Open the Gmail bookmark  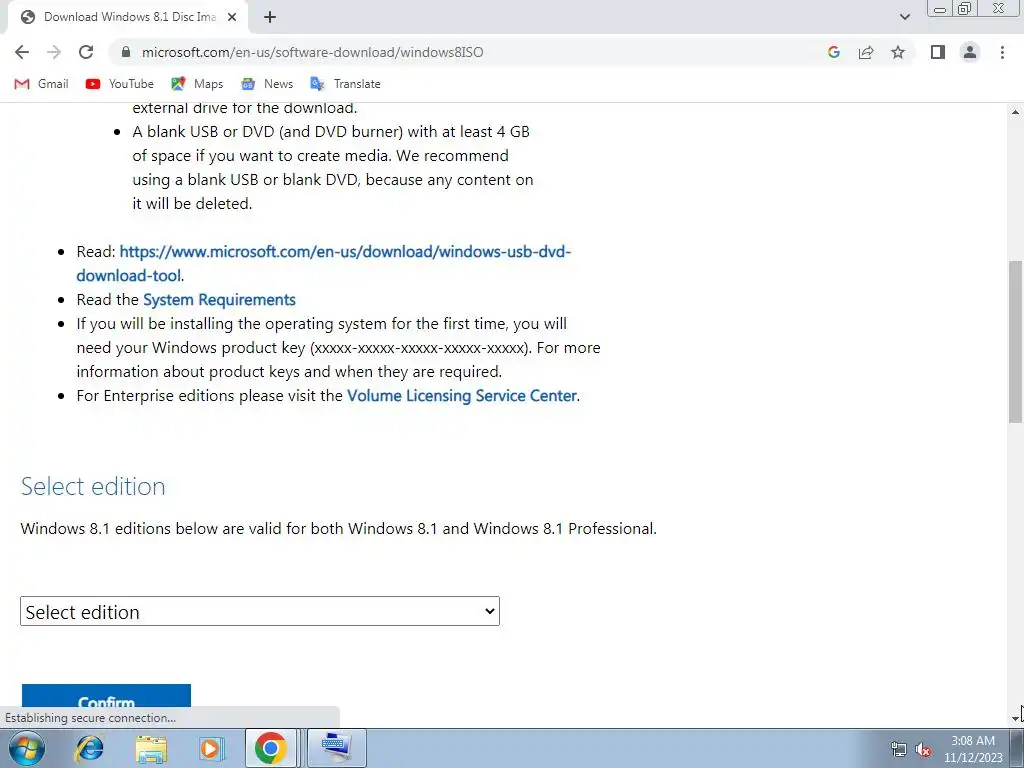tap(41, 84)
